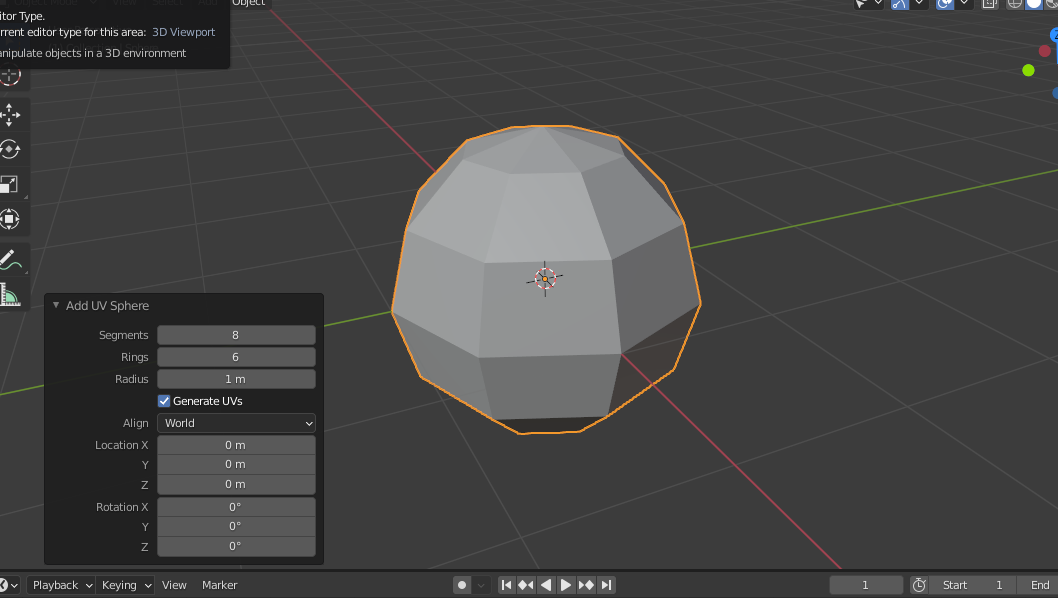The height and width of the screenshot is (598, 1058).
Task: Open object type visibility options
Action: tap(861, 4)
